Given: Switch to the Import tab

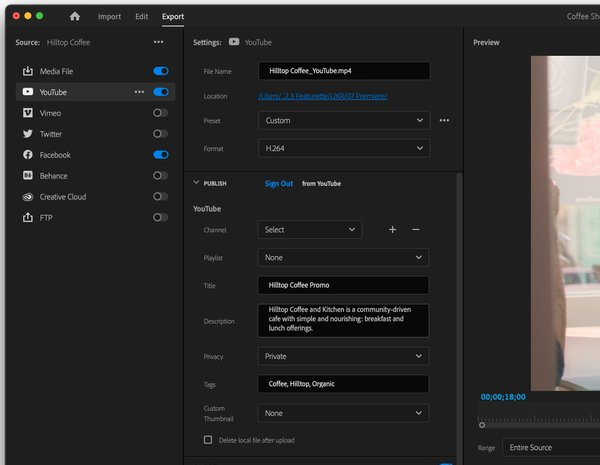Looking at the screenshot, I should (x=110, y=17).
